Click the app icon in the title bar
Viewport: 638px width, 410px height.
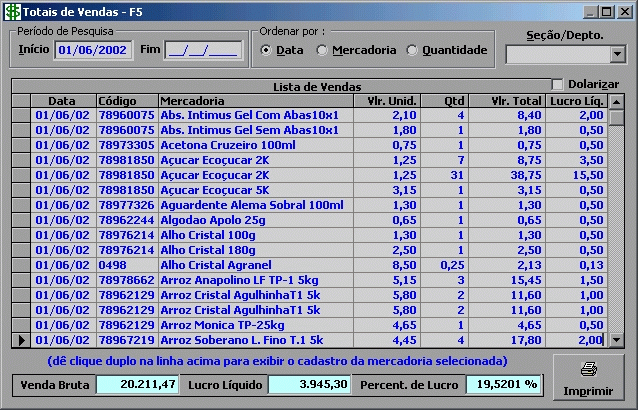[12, 11]
